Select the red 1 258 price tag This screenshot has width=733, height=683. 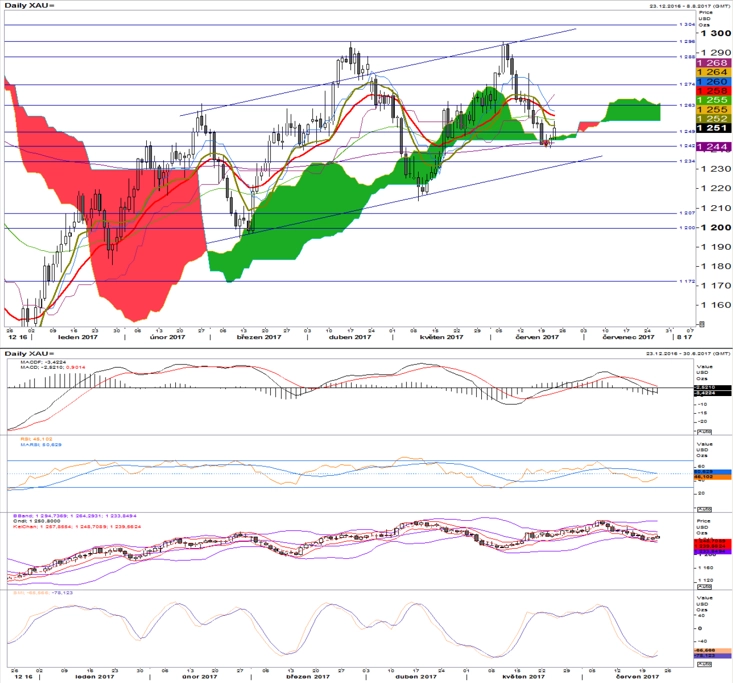point(713,91)
